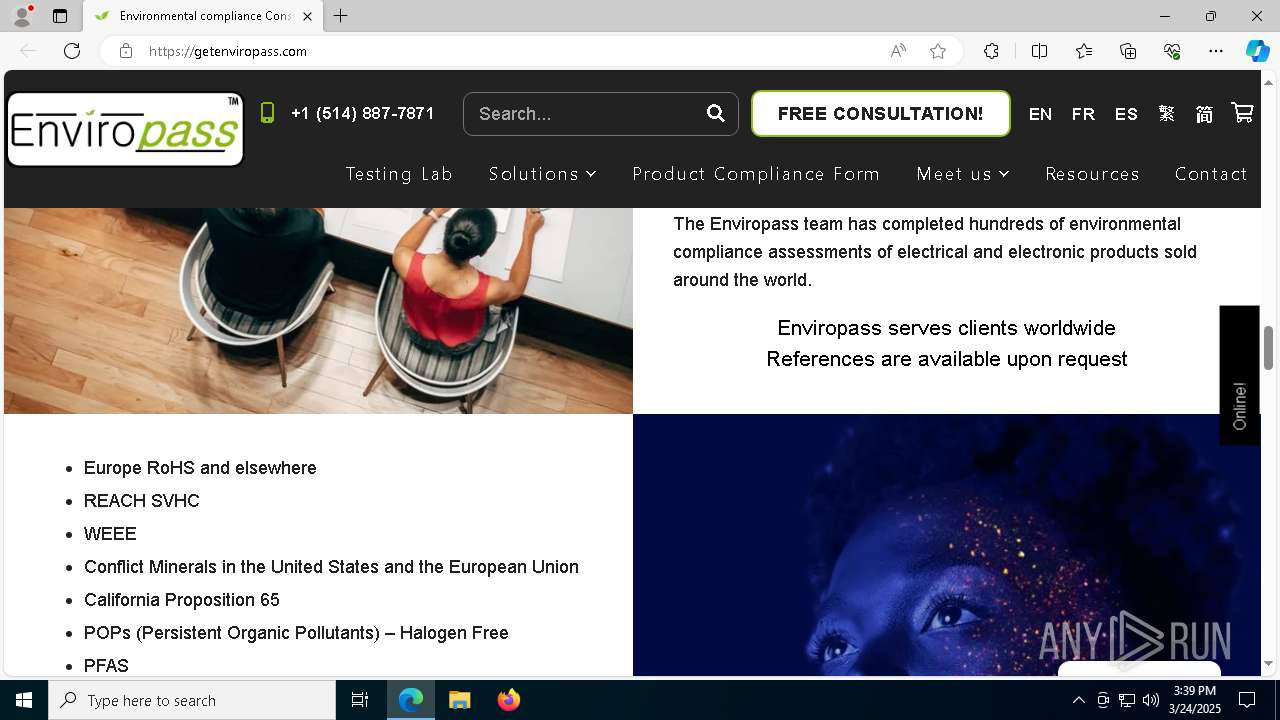Expand the Solutions dropdown menu
The height and width of the screenshot is (720, 1280).
tap(542, 174)
